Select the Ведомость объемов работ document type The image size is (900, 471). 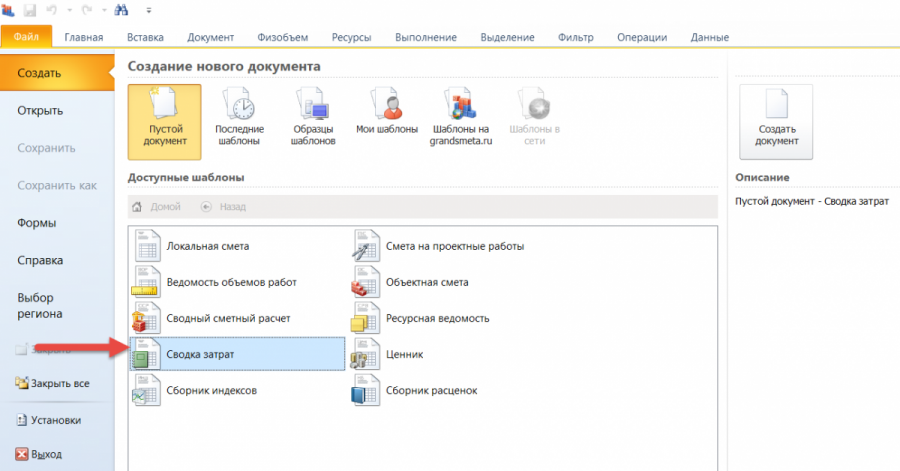coord(238,282)
